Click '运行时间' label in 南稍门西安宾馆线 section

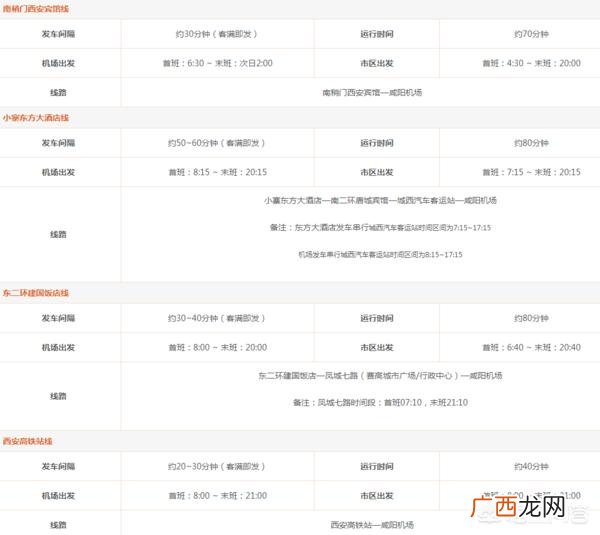(x=377, y=34)
